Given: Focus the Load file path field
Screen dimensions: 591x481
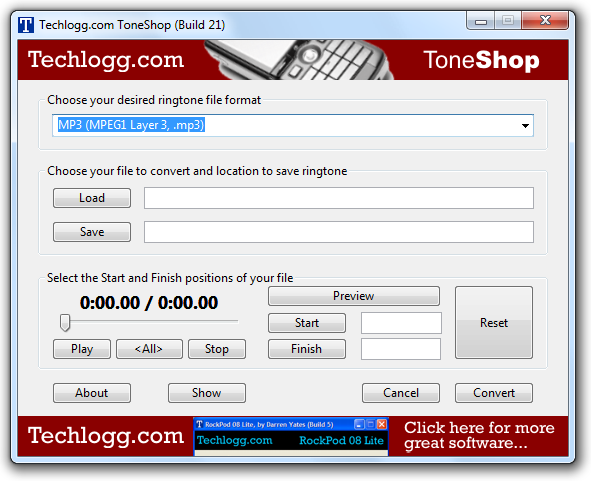Looking at the screenshot, I should pyautogui.click(x=338, y=198).
